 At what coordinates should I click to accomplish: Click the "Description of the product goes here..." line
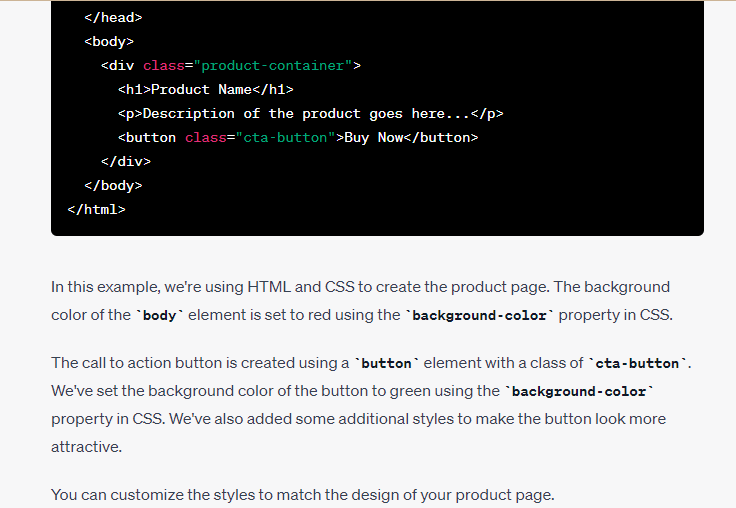[310, 114]
